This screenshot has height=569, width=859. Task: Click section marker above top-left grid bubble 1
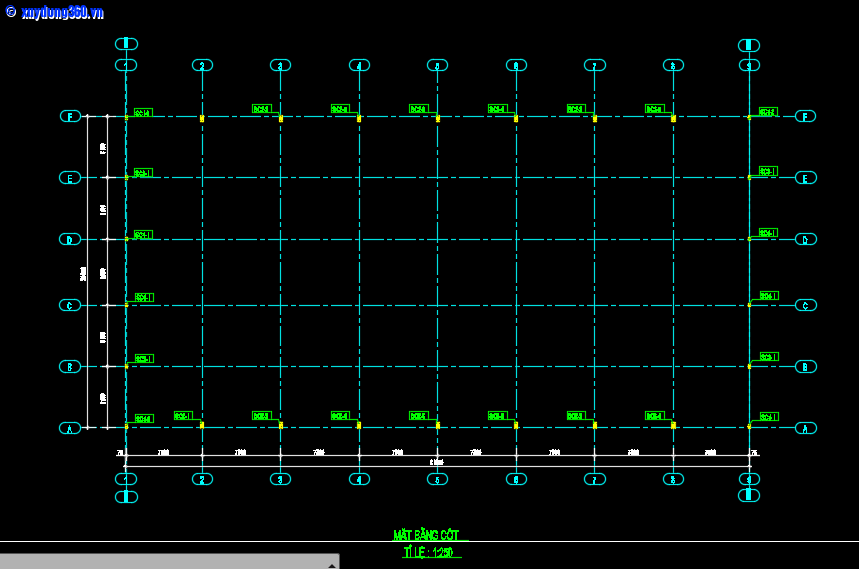pos(126,44)
